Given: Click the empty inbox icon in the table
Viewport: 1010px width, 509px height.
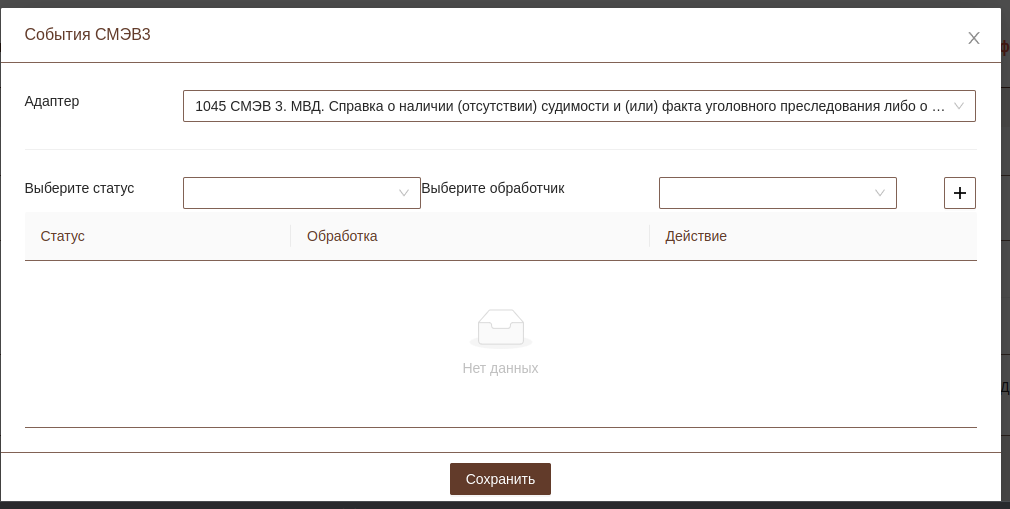Looking at the screenshot, I should 500,328.
